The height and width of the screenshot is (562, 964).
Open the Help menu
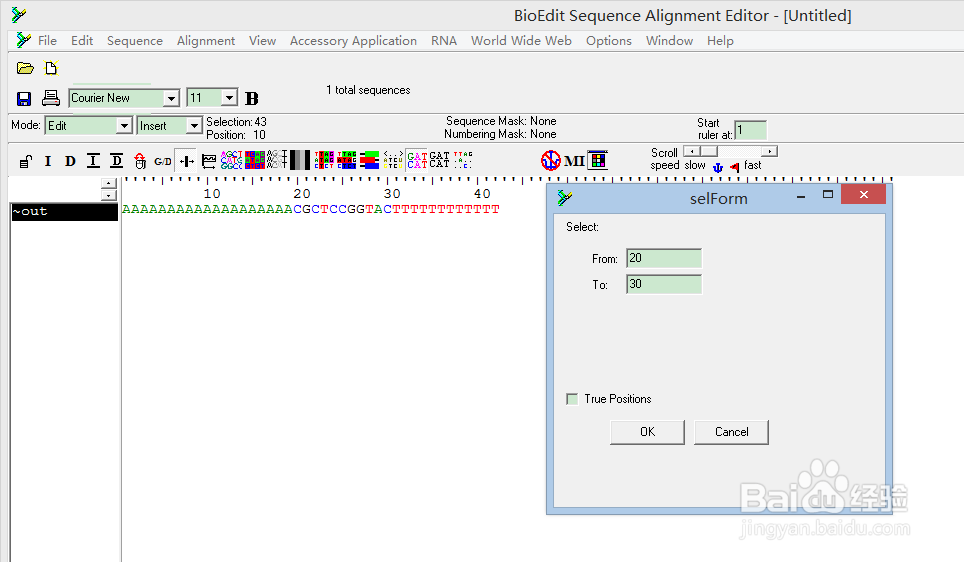(x=720, y=41)
